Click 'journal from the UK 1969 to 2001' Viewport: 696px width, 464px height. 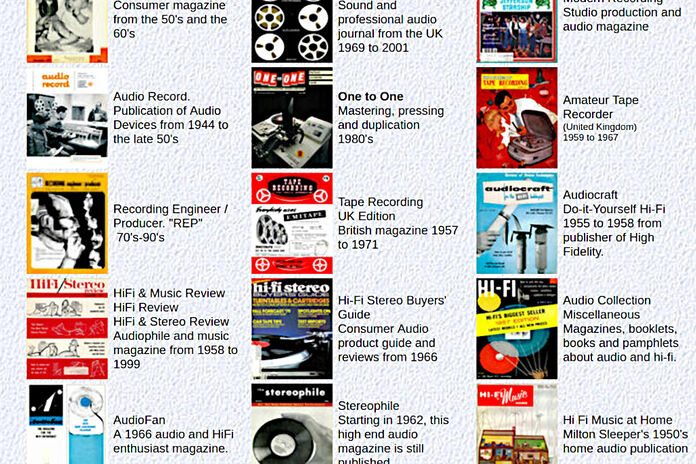click(x=390, y=40)
